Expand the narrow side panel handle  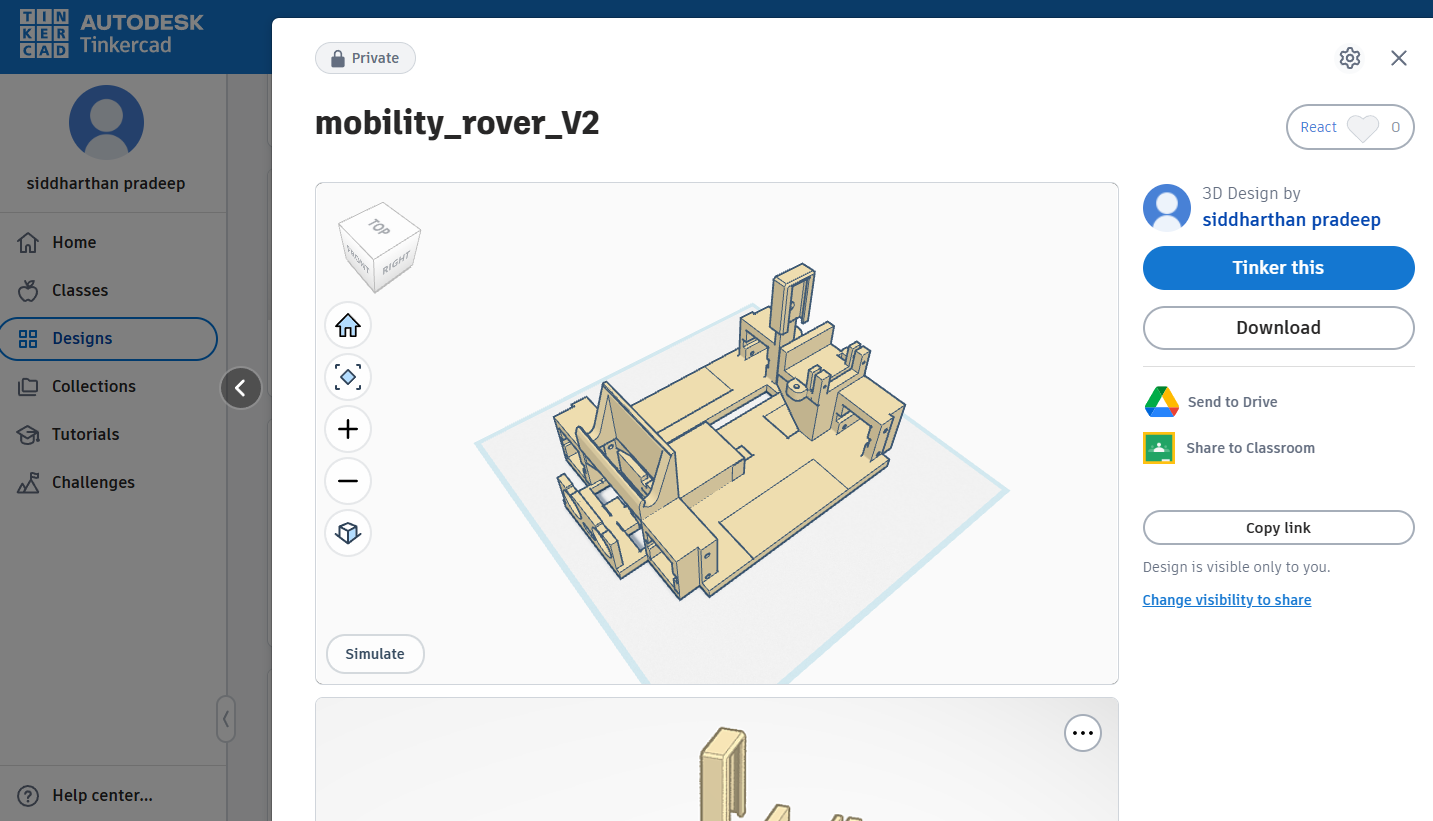coord(226,718)
